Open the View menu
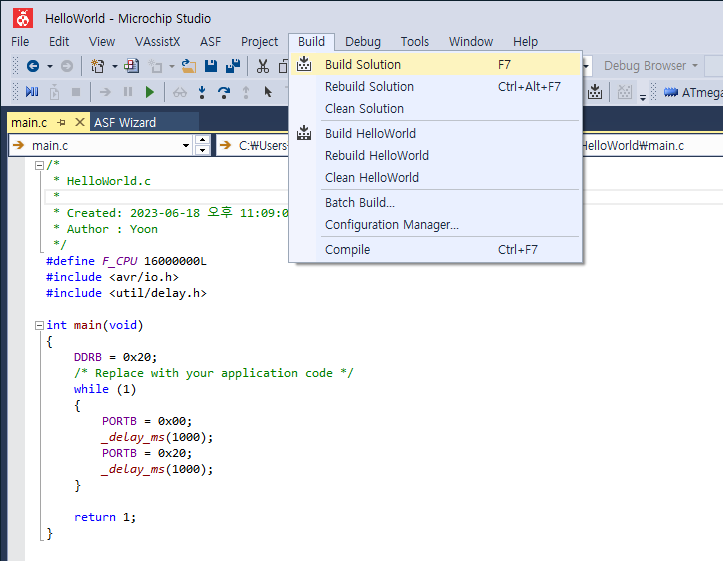This screenshot has height=561, width=723. pos(102,42)
